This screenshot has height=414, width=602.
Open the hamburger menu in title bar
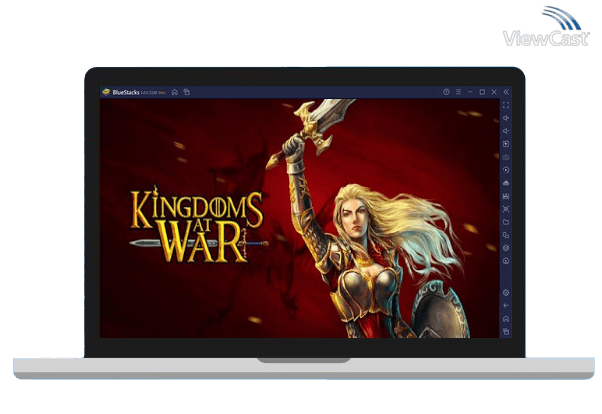point(458,92)
